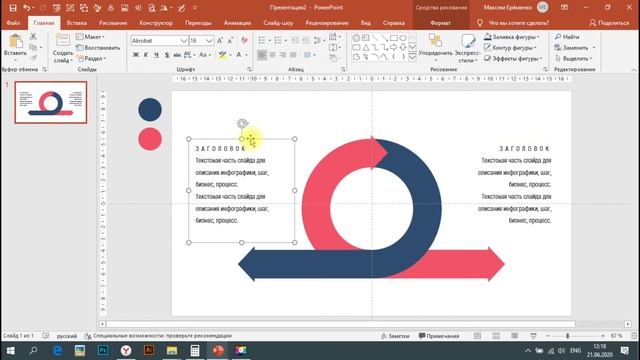Click the zoom slider handle in status bar
The image size is (640, 360).
pyautogui.click(x=567, y=336)
